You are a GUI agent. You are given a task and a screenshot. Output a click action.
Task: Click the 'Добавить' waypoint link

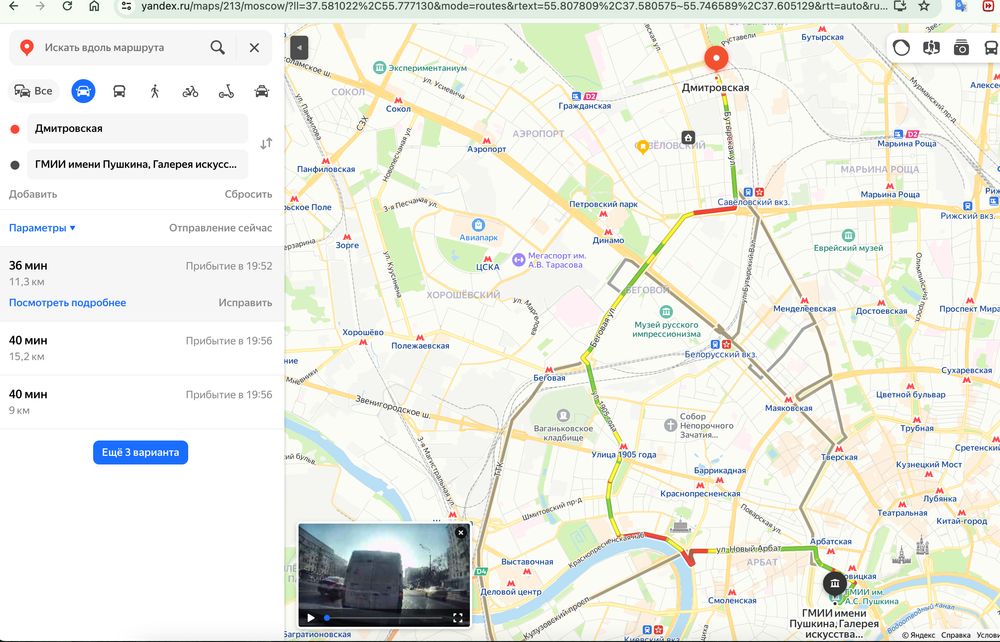(33, 194)
